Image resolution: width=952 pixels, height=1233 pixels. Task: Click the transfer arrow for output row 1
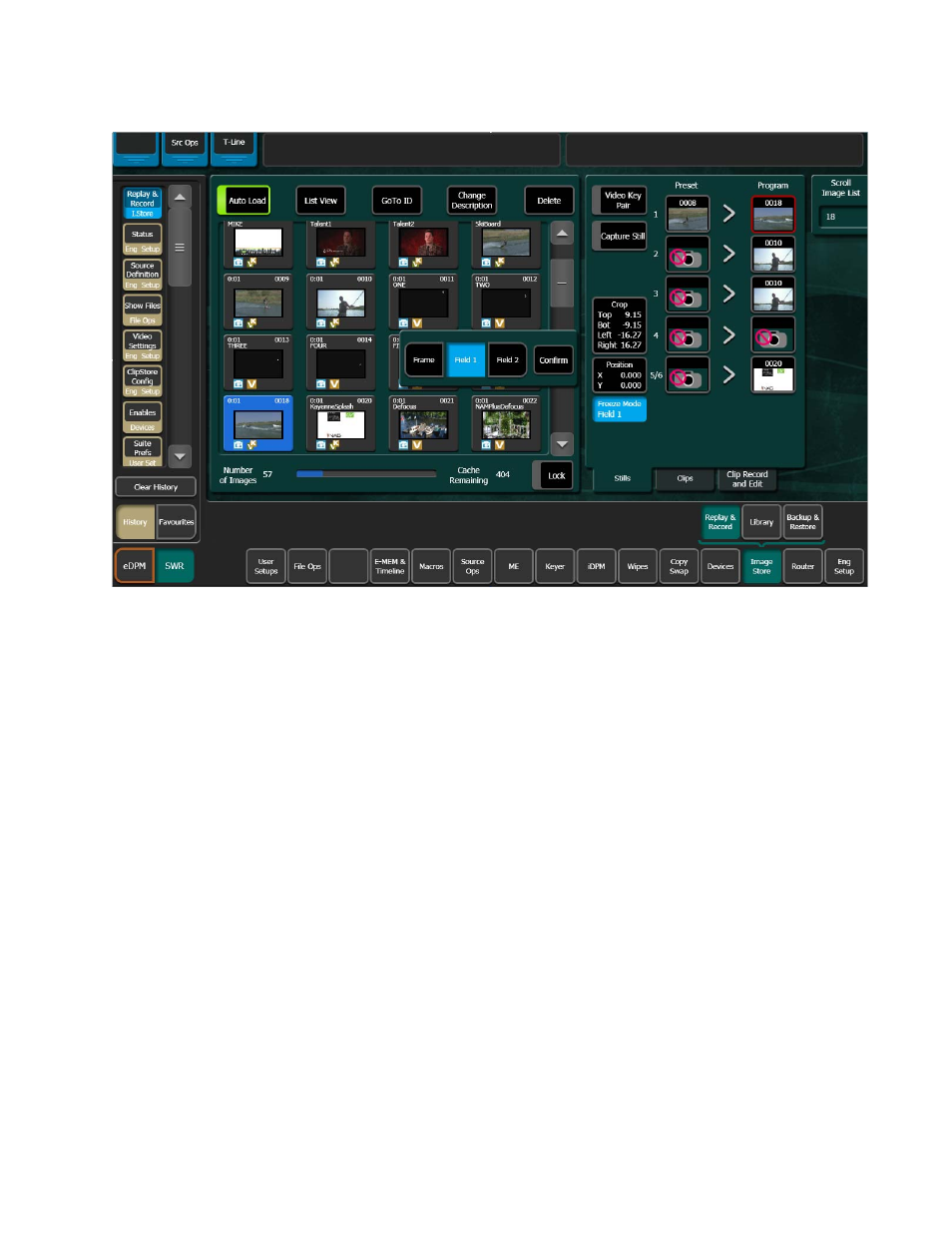coord(729,214)
